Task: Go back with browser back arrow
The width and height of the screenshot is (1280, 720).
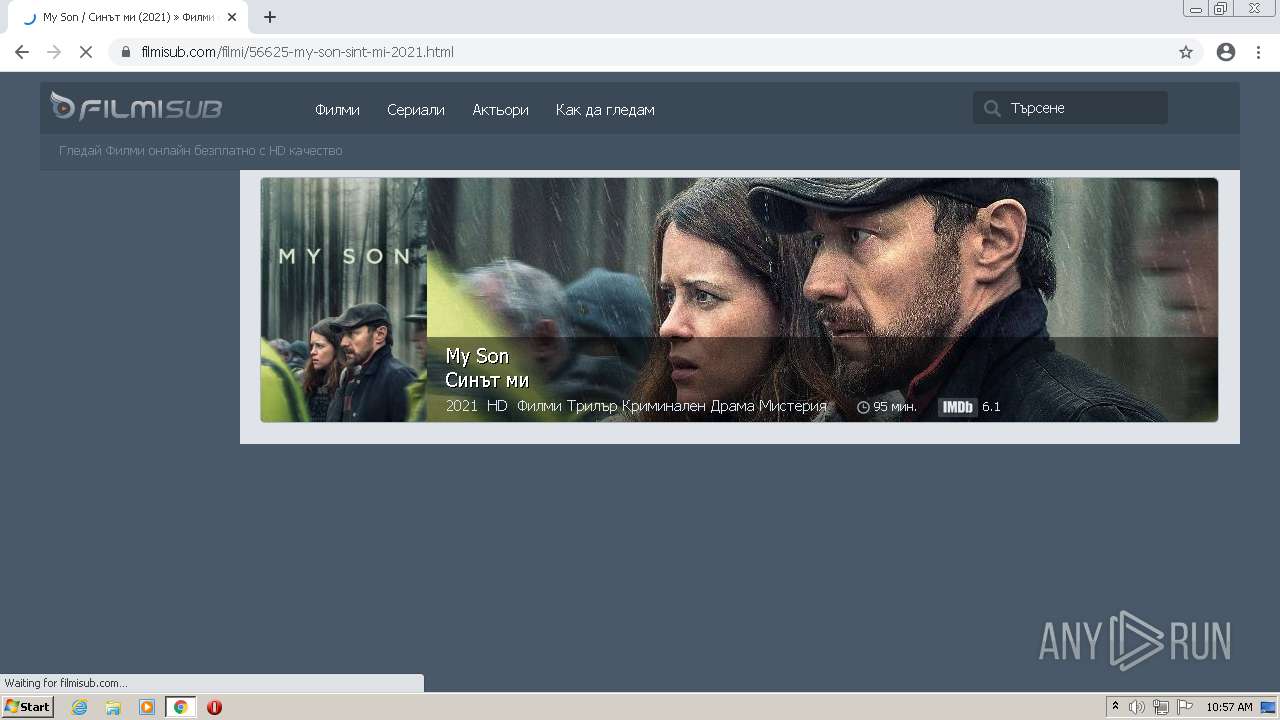Action: pyautogui.click(x=22, y=52)
